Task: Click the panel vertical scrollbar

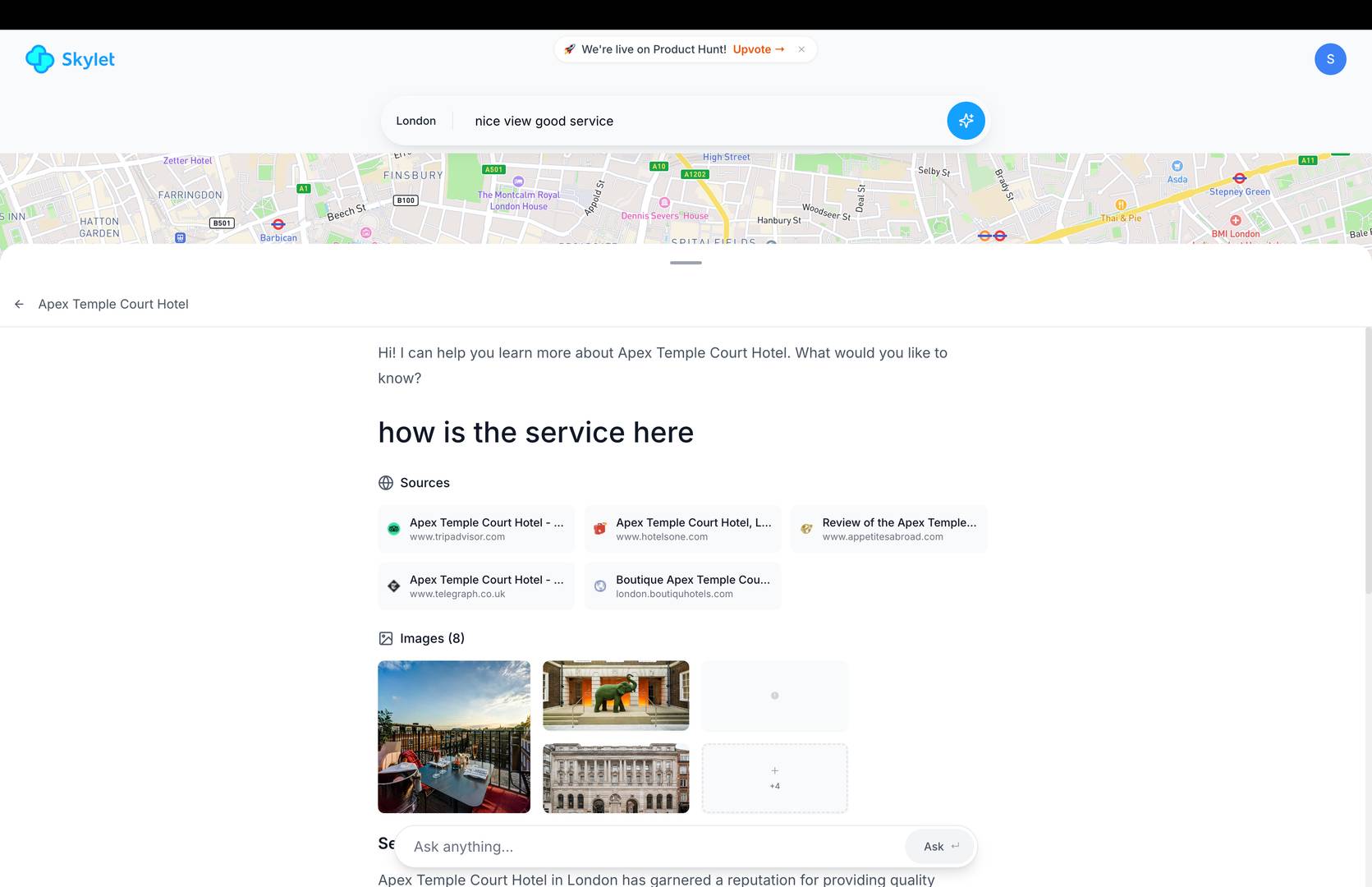Action: [x=1368, y=460]
